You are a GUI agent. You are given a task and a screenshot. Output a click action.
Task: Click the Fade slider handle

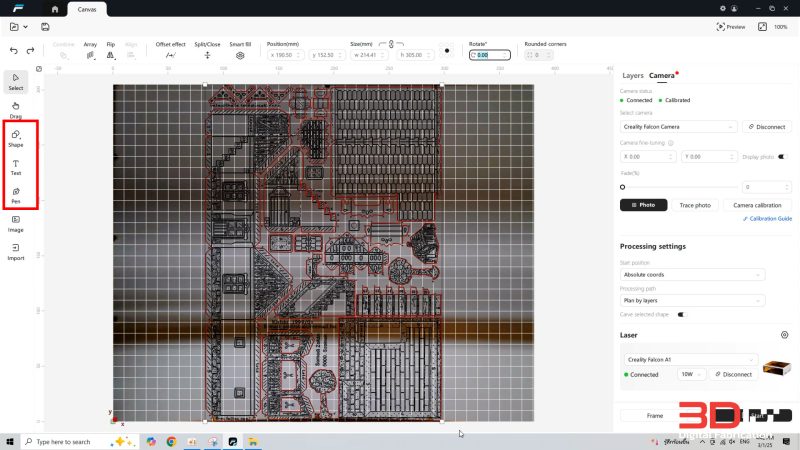tap(622, 187)
